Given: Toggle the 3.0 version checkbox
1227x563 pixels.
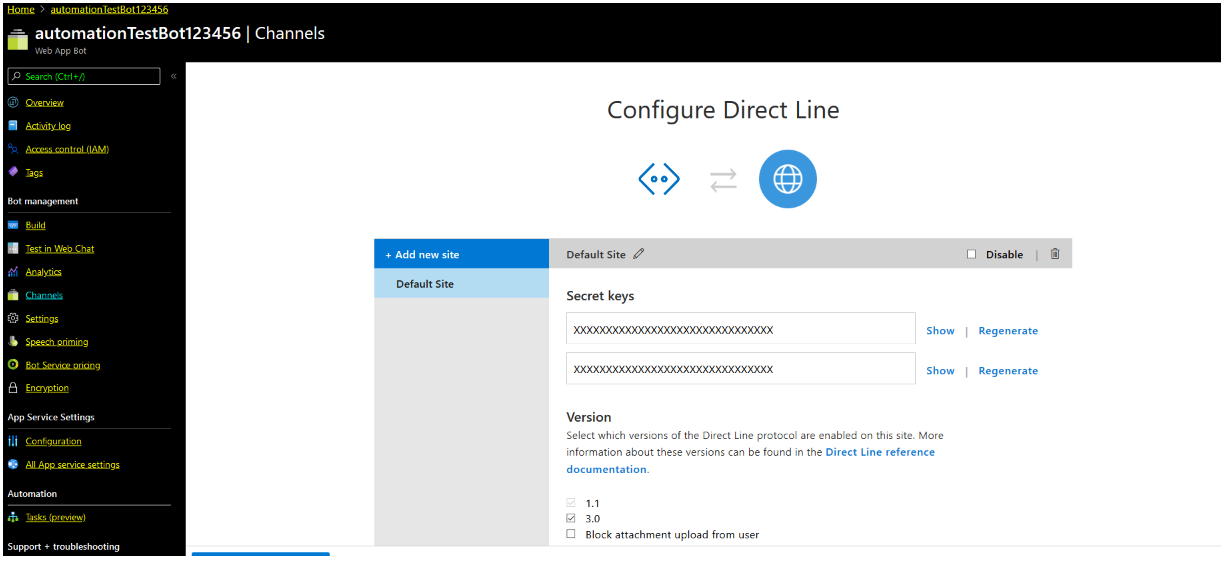Looking at the screenshot, I should [571, 518].
